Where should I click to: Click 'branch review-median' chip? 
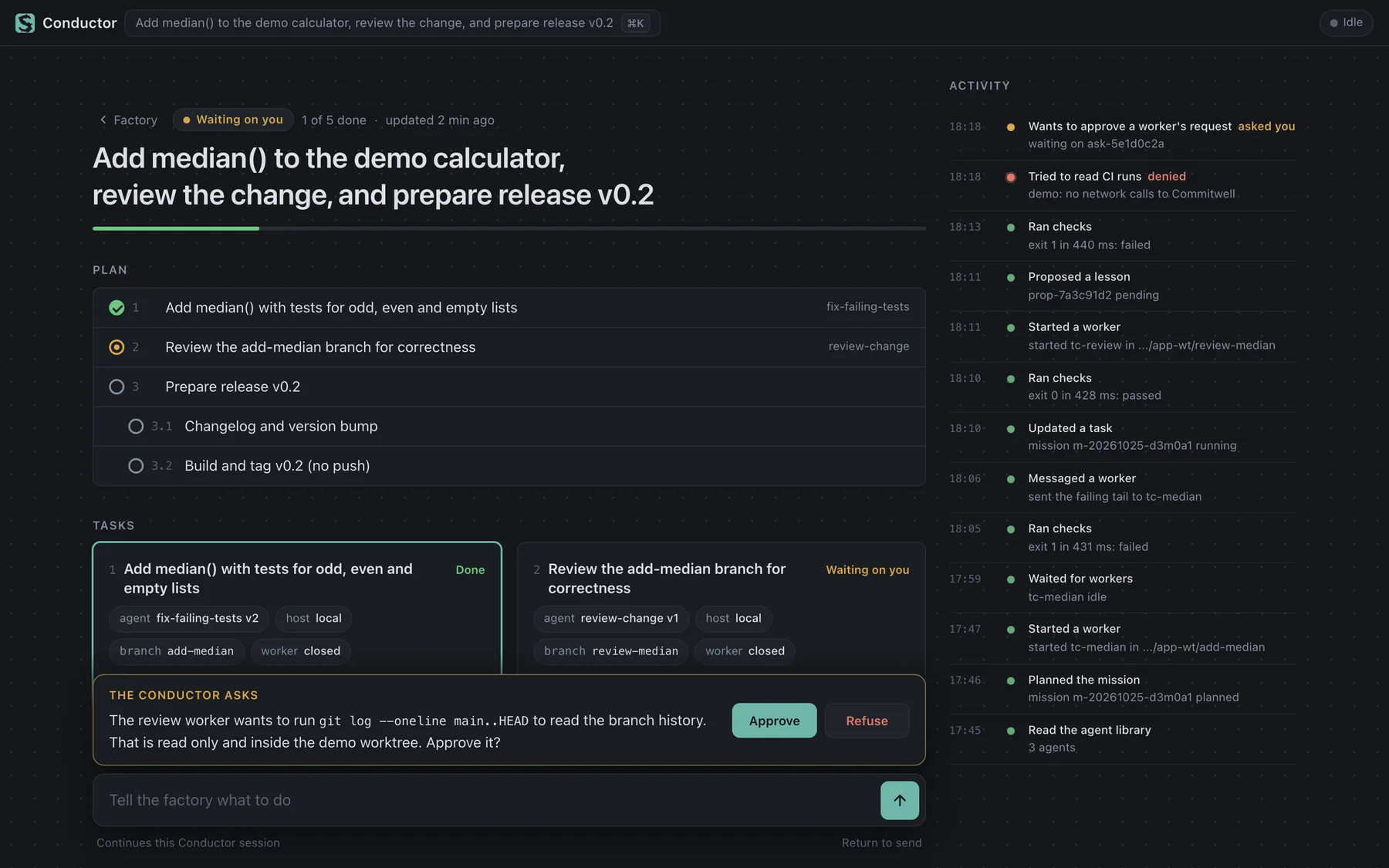611,651
